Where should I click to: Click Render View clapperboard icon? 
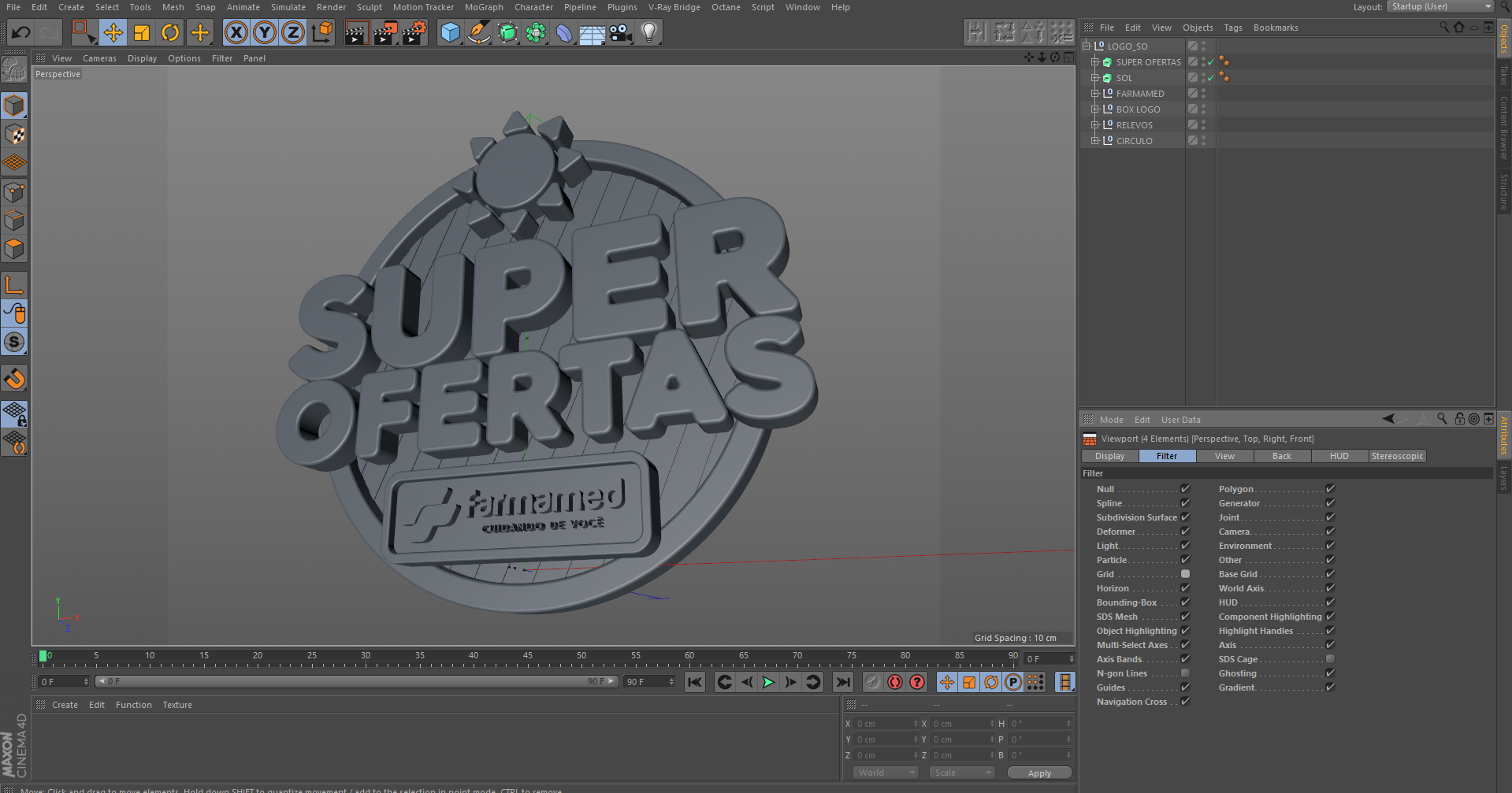coord(357,32)
